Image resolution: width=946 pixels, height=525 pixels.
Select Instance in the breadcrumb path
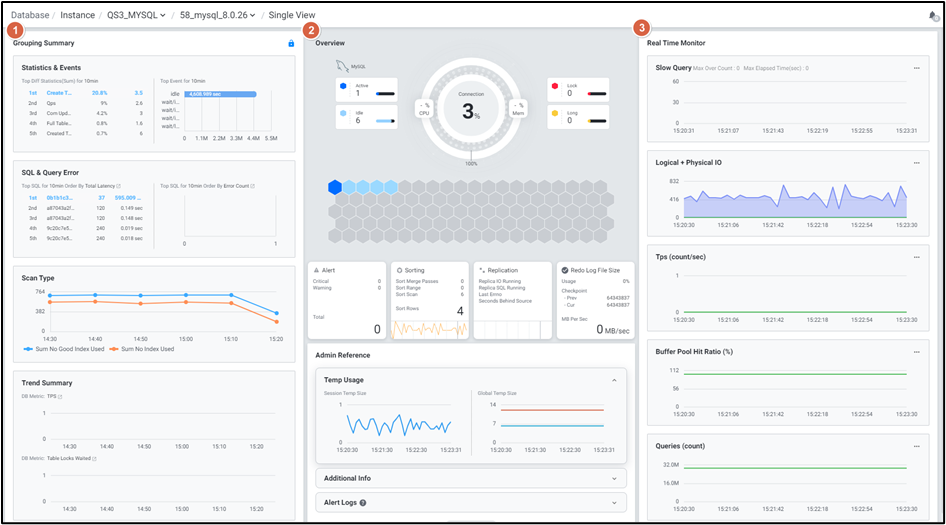[78, 16]
